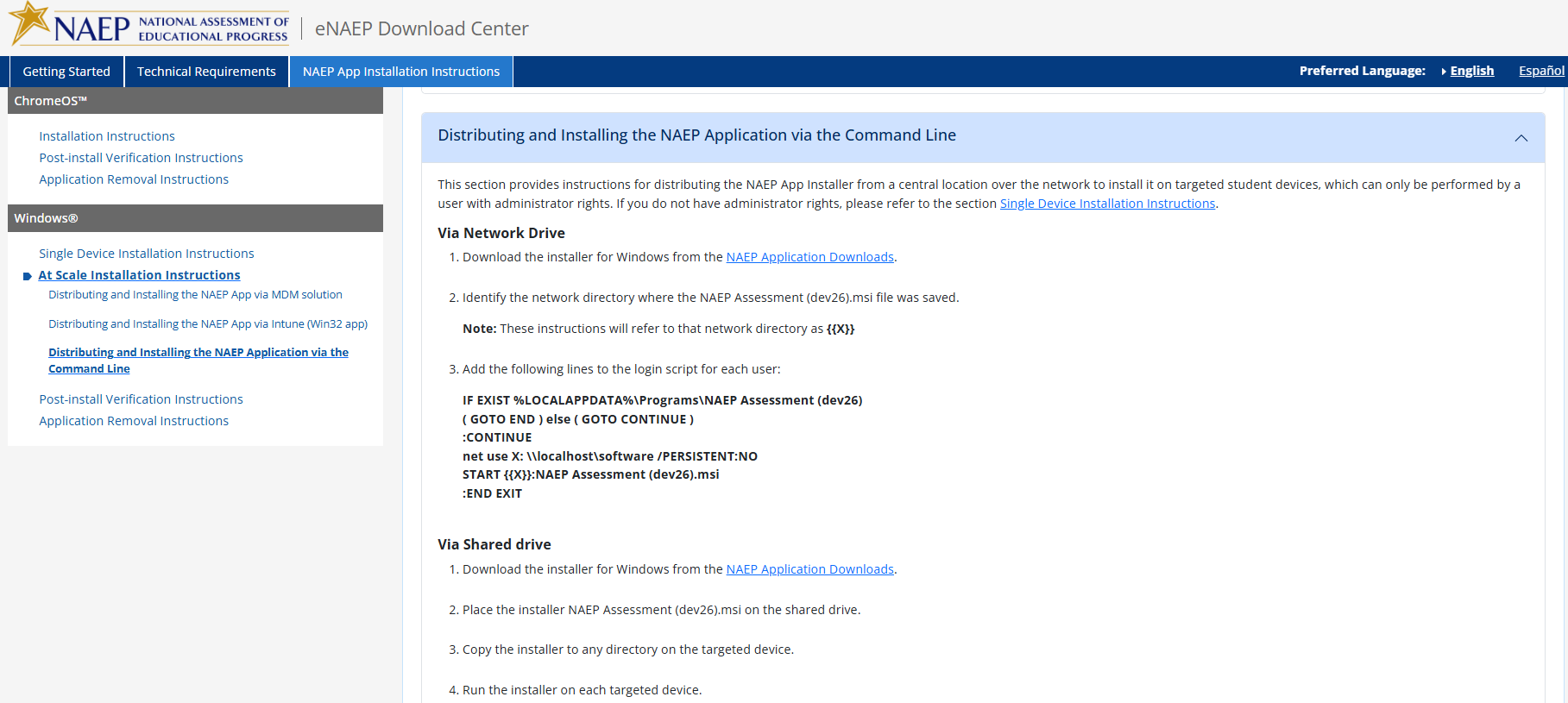Open the Technical Requirements tab
This screenshot has height=703, width=1568.
point(206,72)
